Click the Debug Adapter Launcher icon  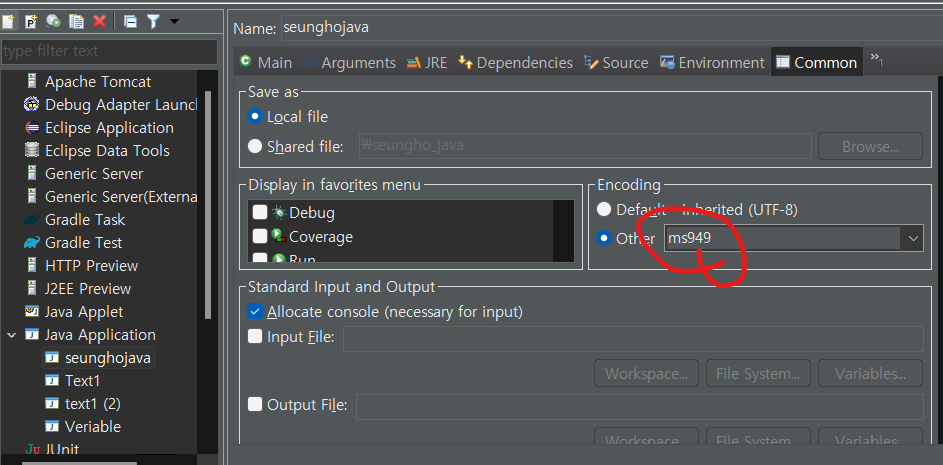pos(31,104)
